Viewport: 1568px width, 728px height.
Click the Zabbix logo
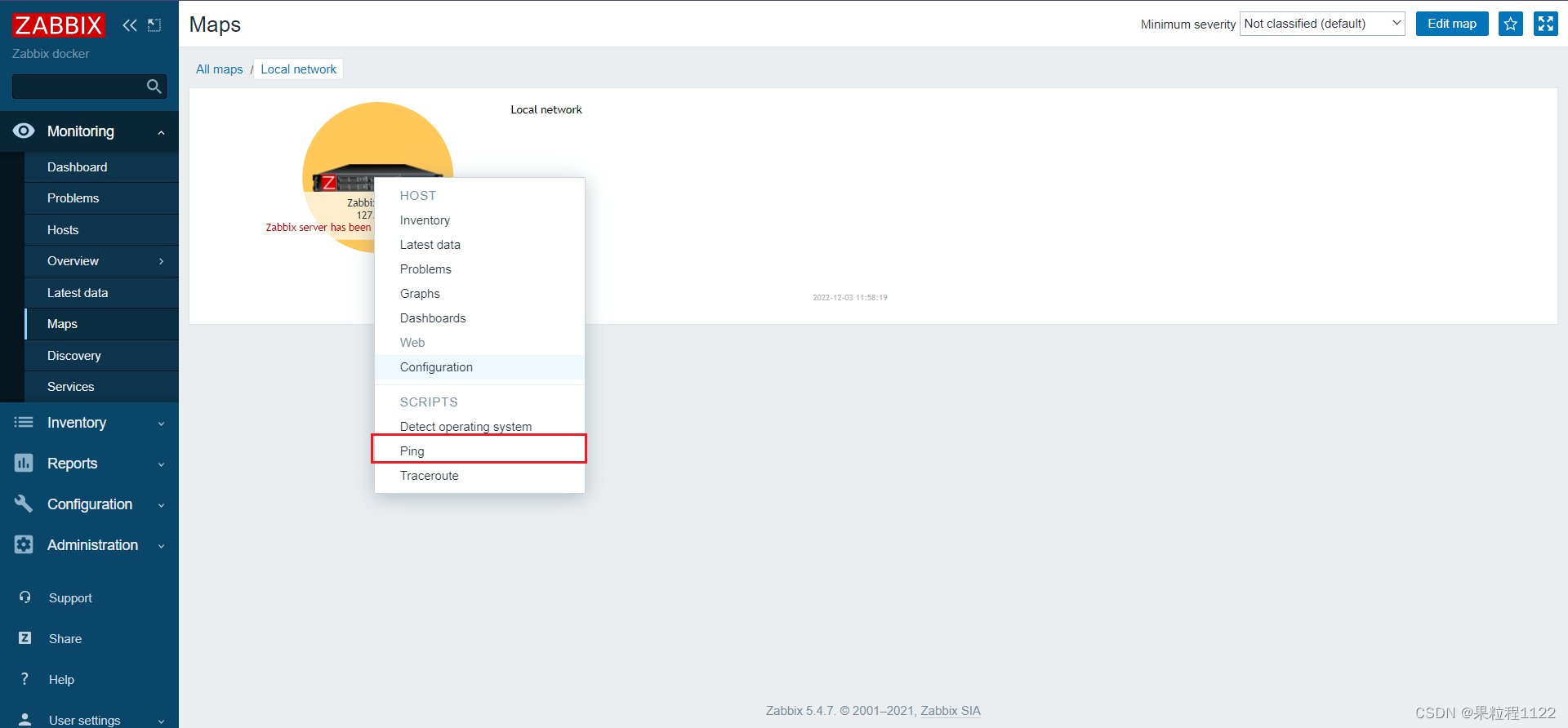coord(59,25)
